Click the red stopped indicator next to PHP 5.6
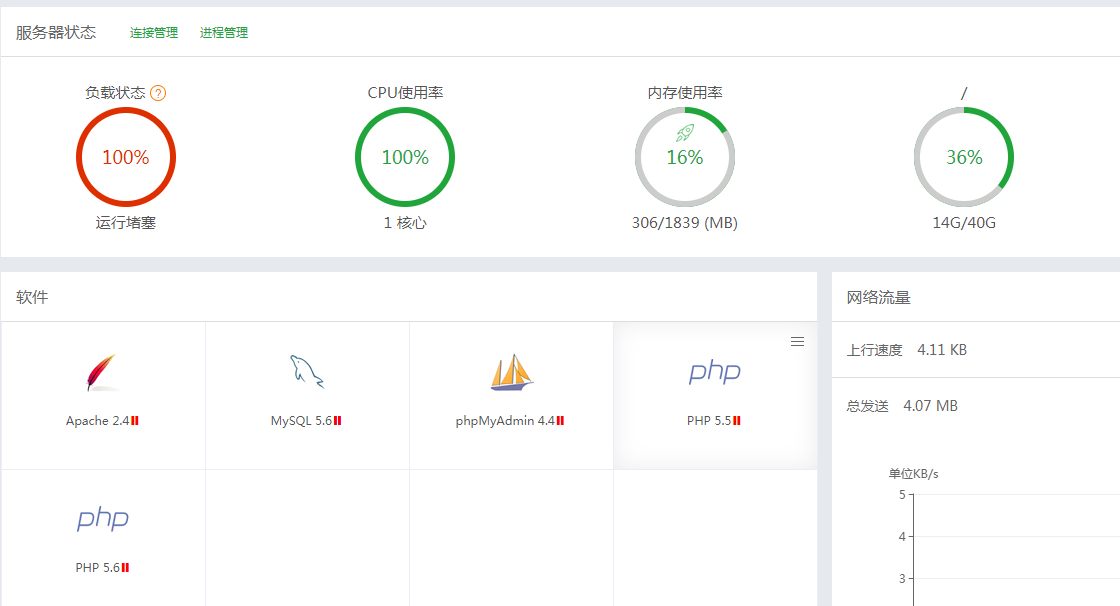 click(x=126, y=568)
